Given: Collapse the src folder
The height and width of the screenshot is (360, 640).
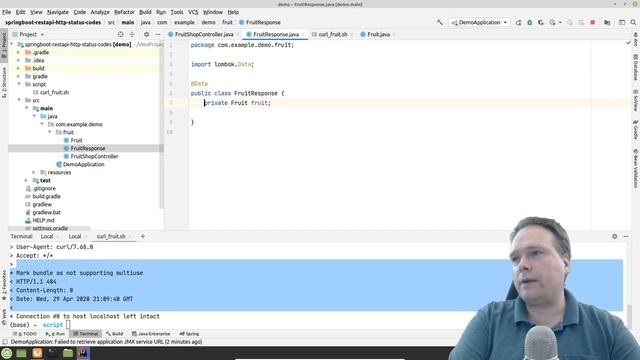Looking at the screenshot, I should click(x=19, y=100).
